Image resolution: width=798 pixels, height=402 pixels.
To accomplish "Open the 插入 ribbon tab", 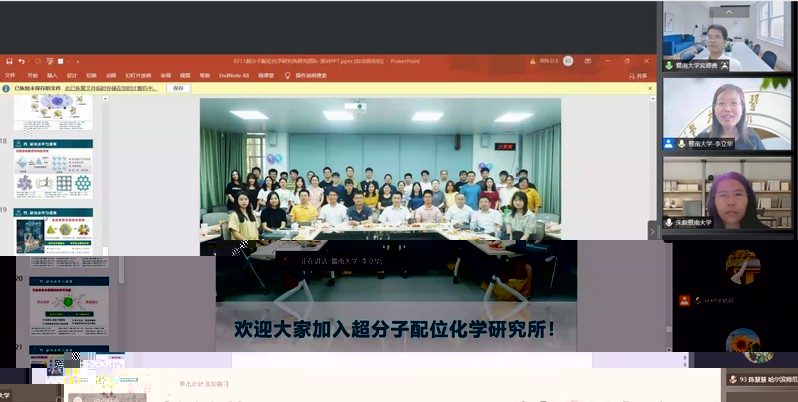I will [52, 75].
